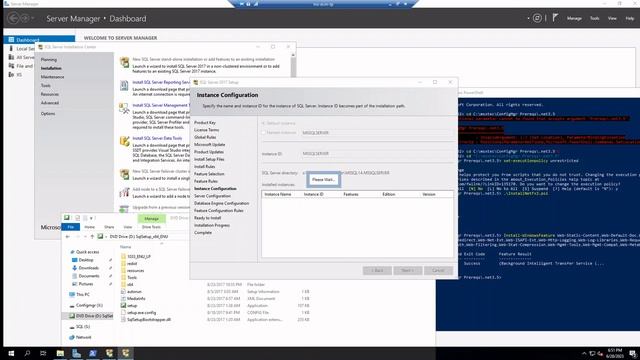The image size is (640, 360).
Task: Click the Named instance name input field
Action: tap(377, 133)
